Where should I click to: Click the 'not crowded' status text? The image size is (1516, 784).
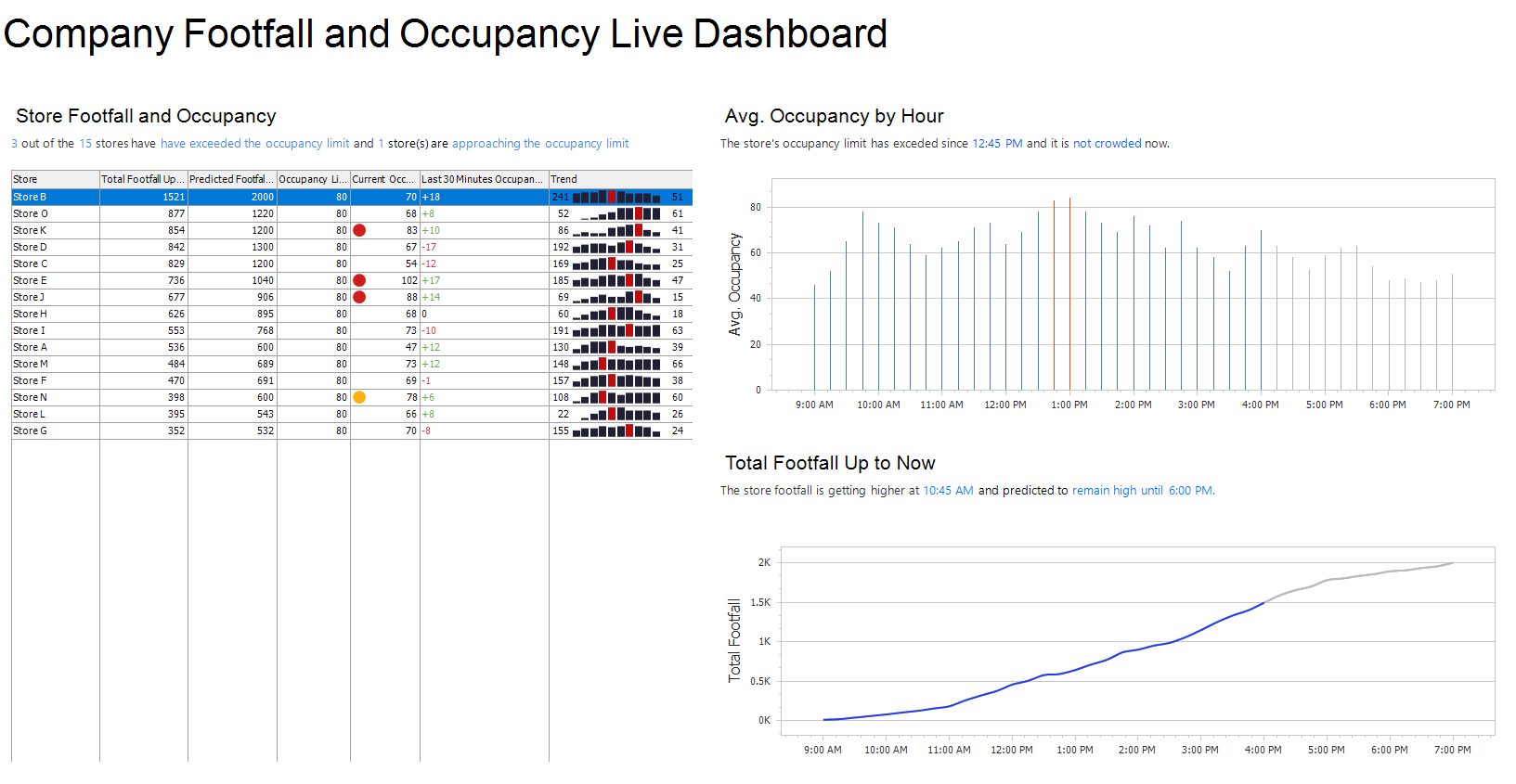coord(1108,144)
